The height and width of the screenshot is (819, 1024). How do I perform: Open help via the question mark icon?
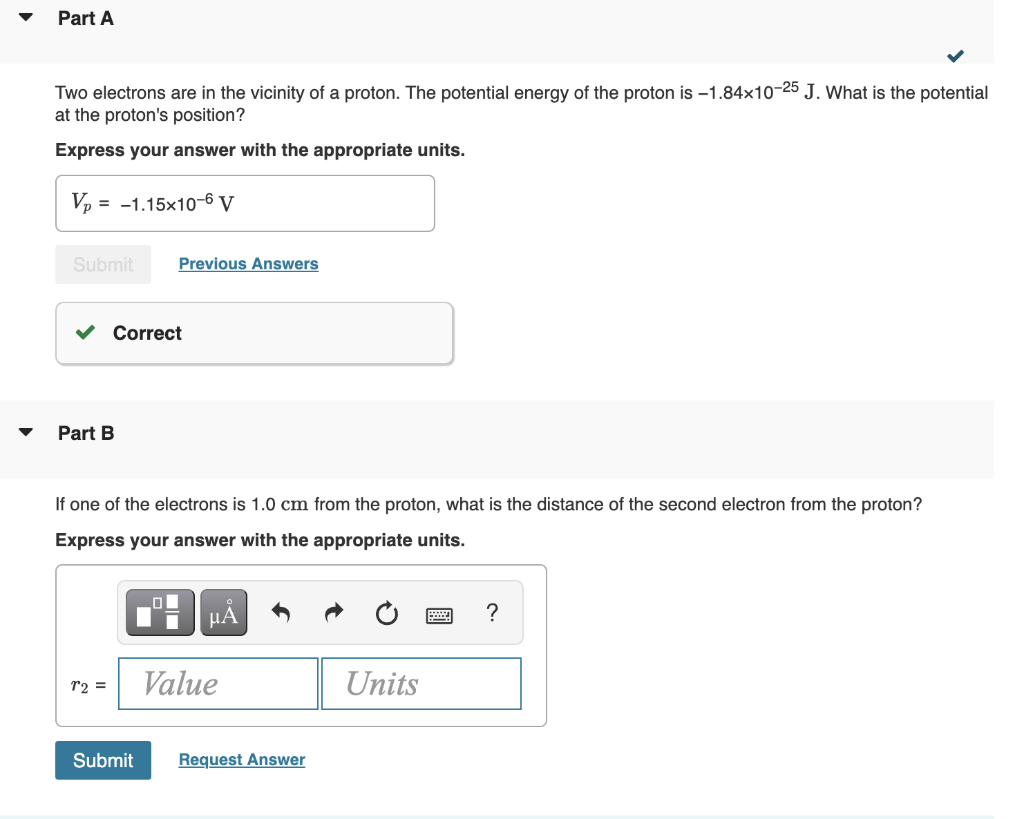coord(492,613)
